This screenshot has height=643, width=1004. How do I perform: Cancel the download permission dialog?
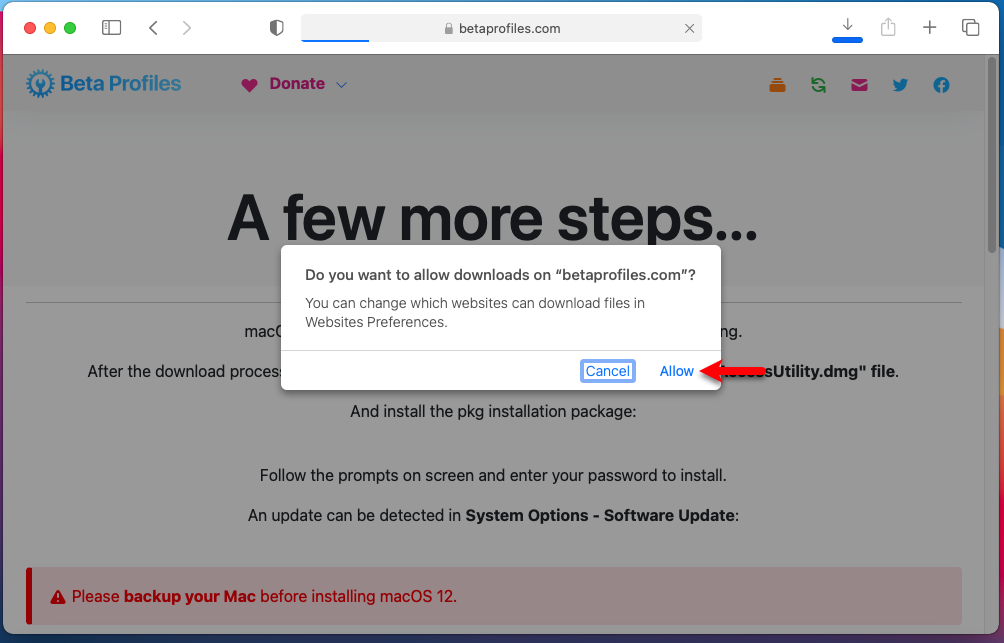[608, 371]
